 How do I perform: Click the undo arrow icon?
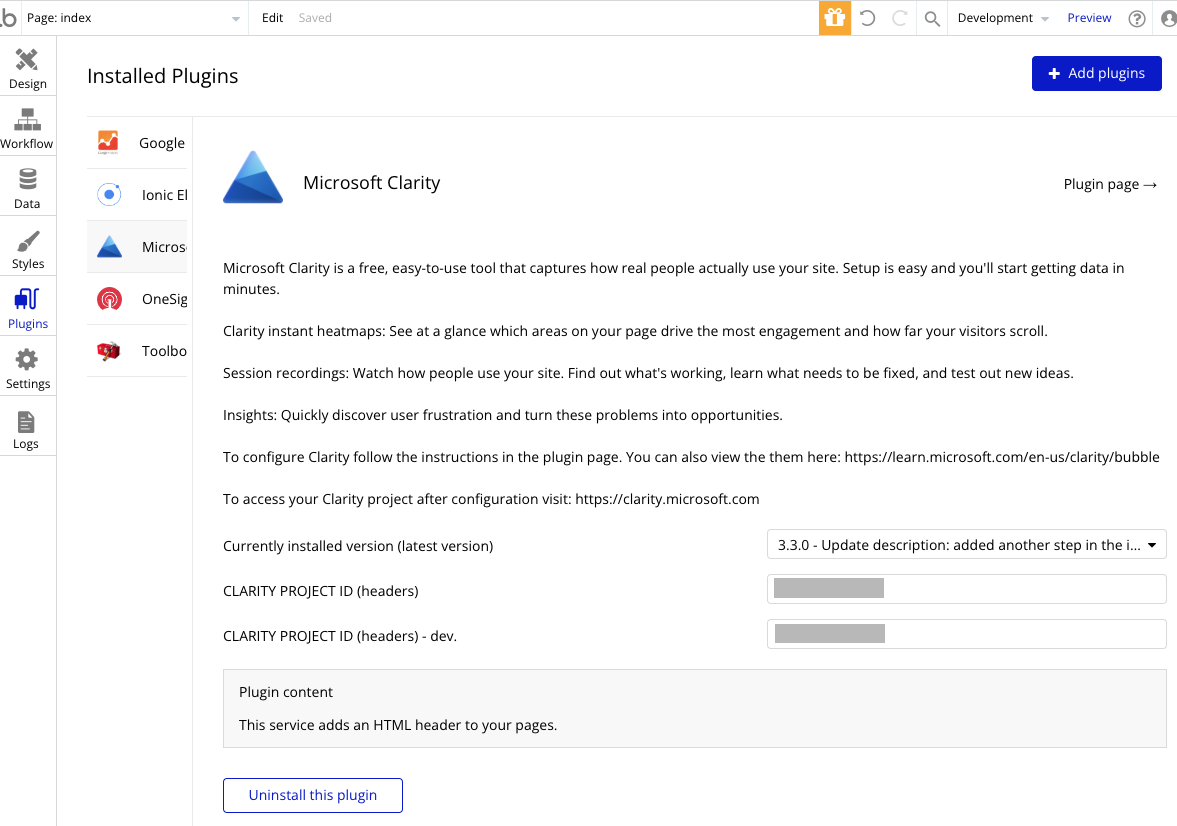tap(868, 18)
